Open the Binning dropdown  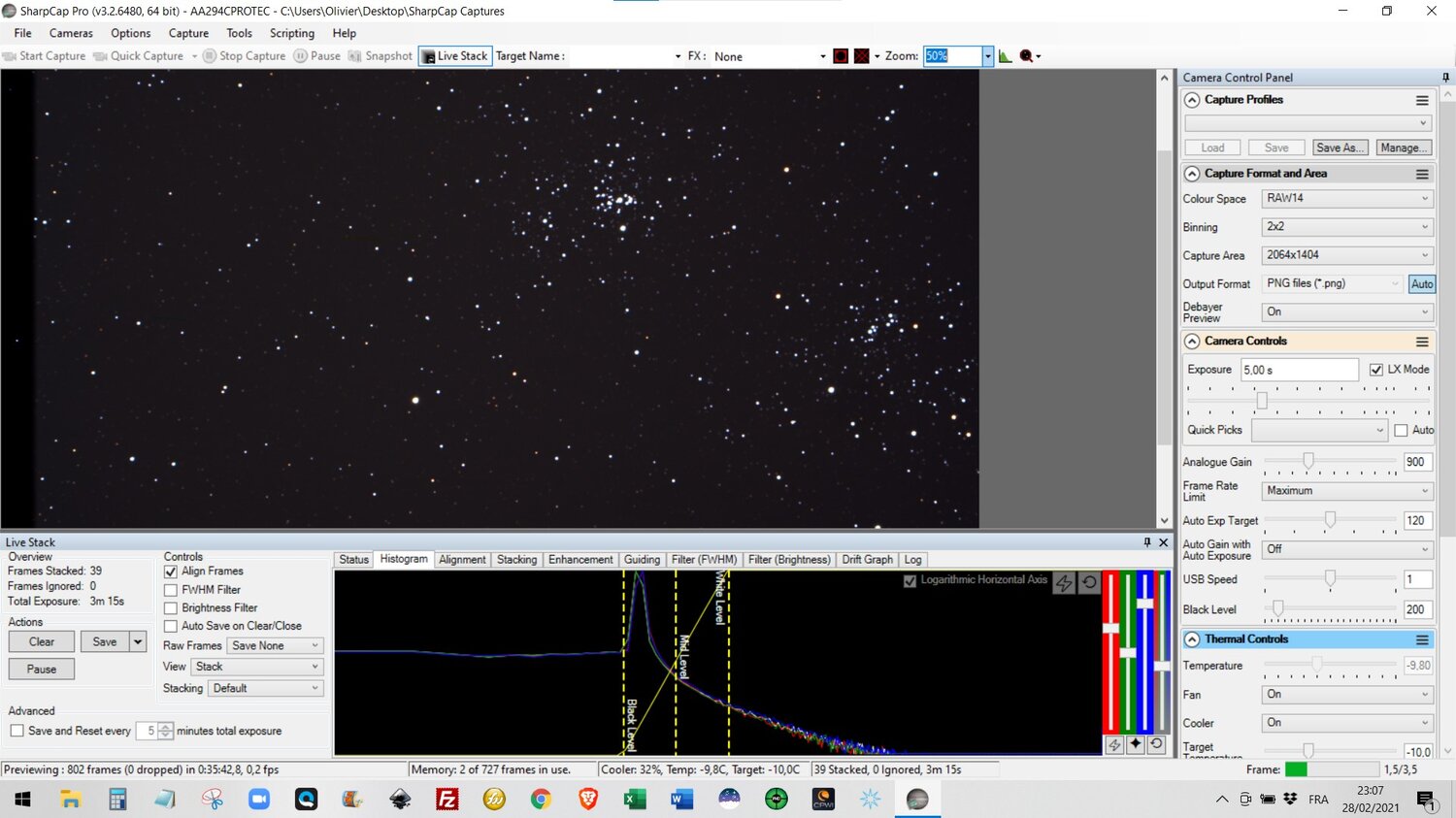coord(1346,226)
